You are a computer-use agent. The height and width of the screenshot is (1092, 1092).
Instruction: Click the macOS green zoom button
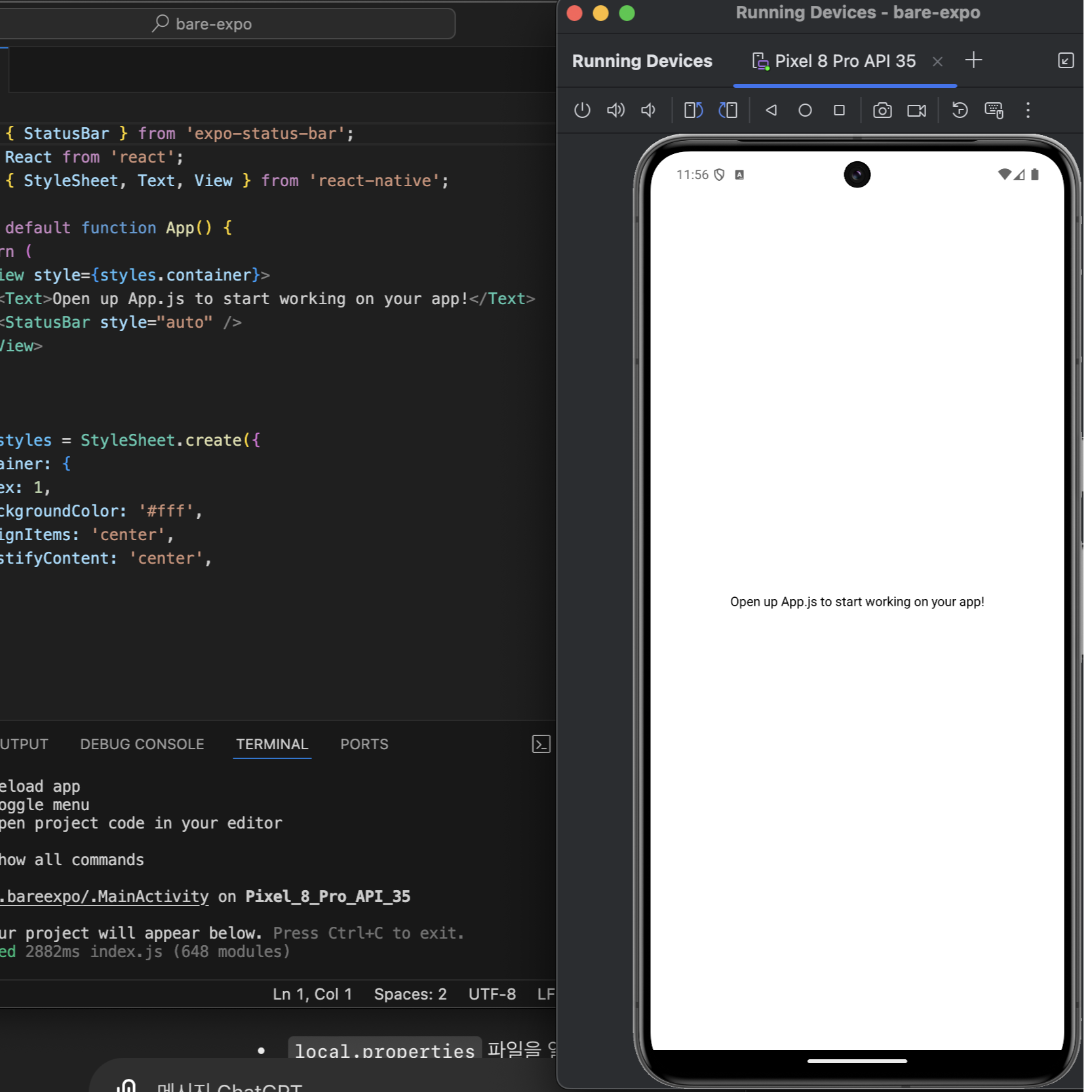click(x=627, y=13)
